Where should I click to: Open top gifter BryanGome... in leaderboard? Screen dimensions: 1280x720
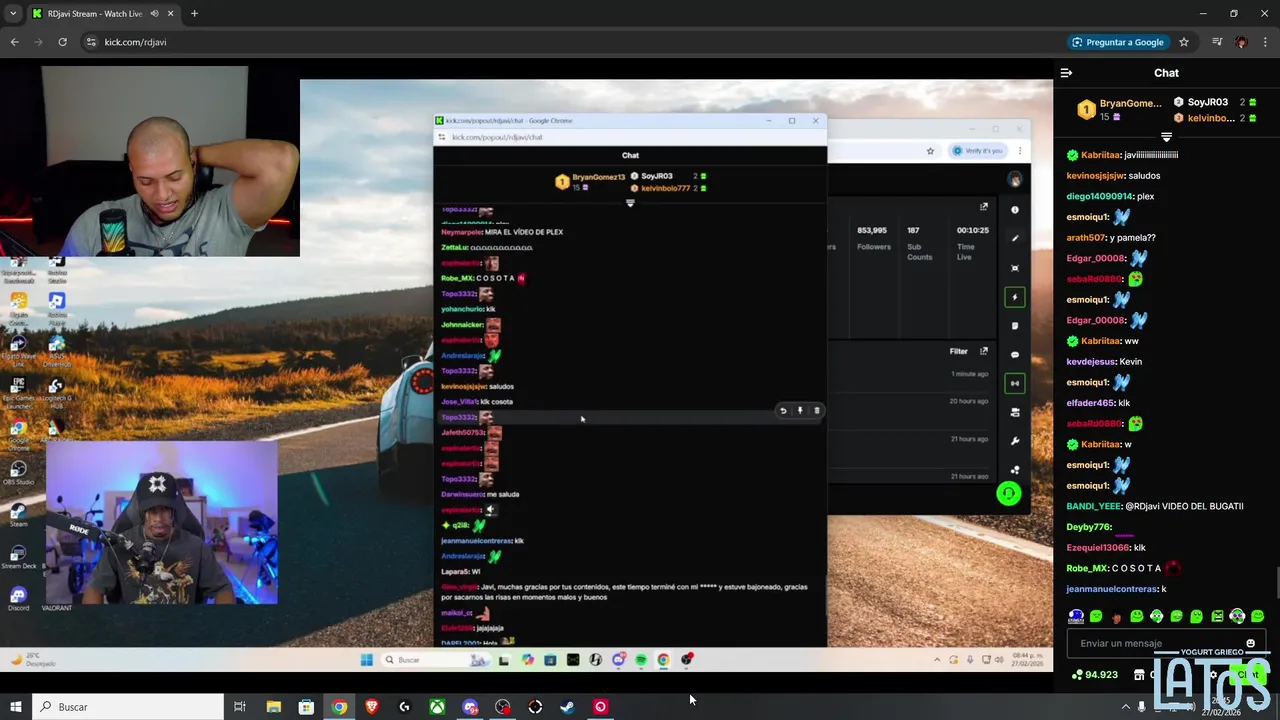(1118, 109)
